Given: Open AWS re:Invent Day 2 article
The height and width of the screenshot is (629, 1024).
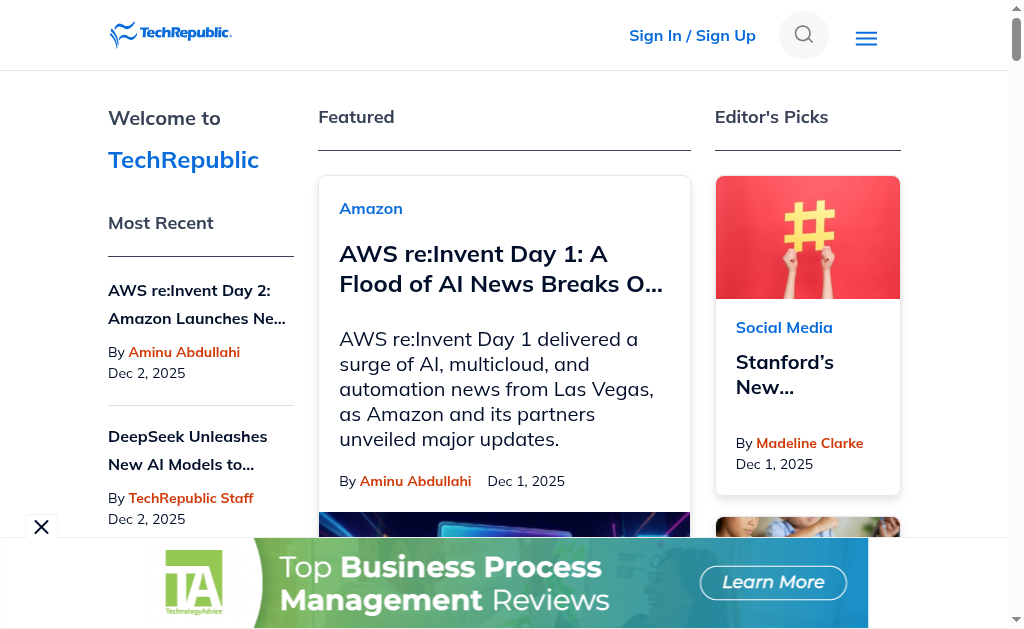Looking at the screenshot, I should pos(197,304).
